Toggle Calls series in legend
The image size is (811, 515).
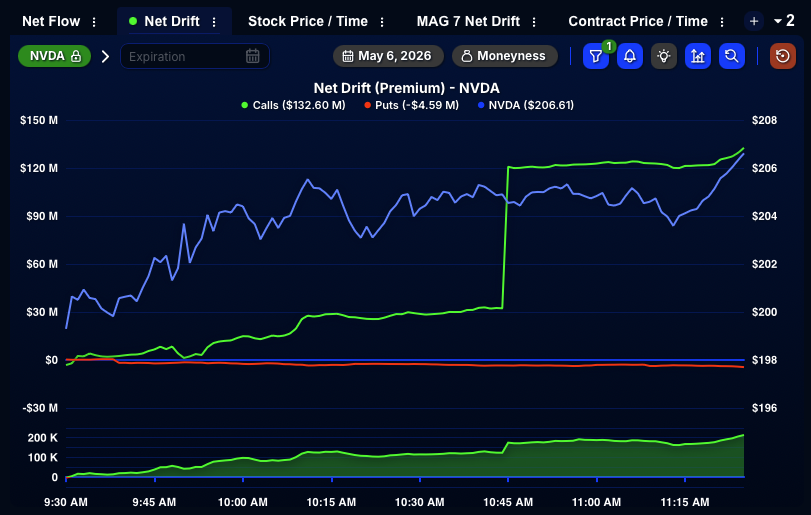click(293, 105)
